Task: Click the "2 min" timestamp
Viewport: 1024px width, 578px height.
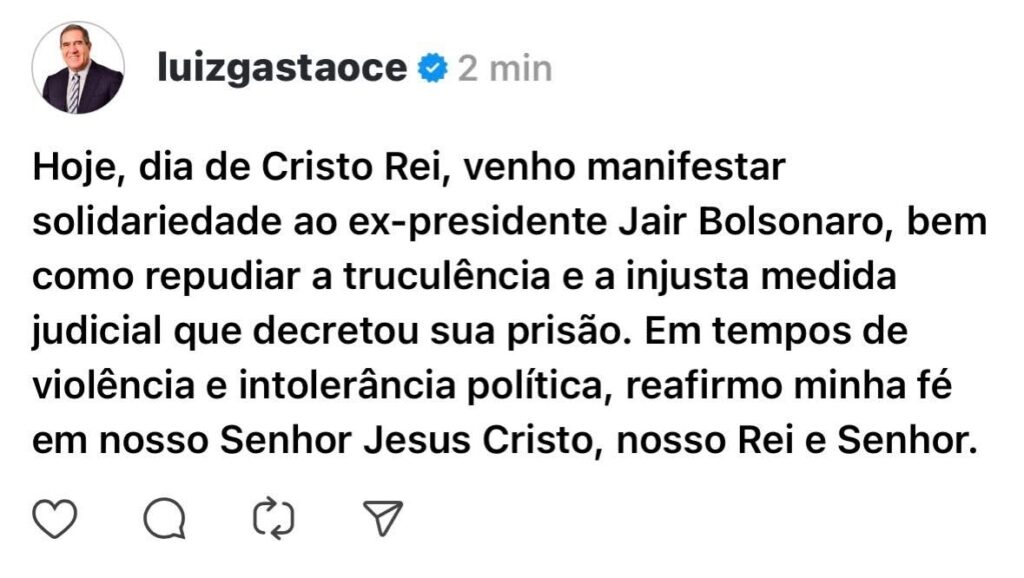Action: point(505,68)
